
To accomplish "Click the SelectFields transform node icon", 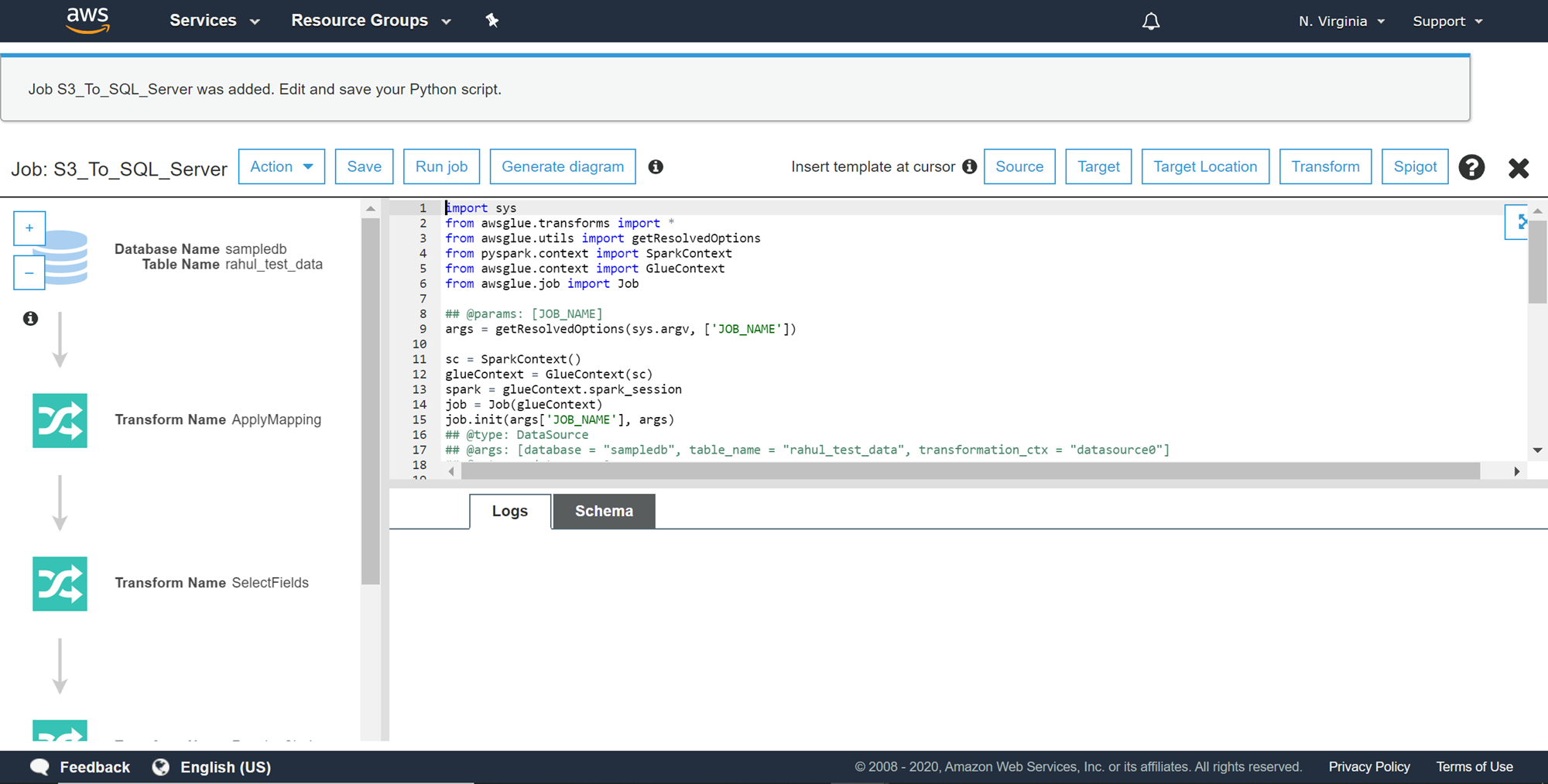I will pyautogui.click(x=60, y=584).
